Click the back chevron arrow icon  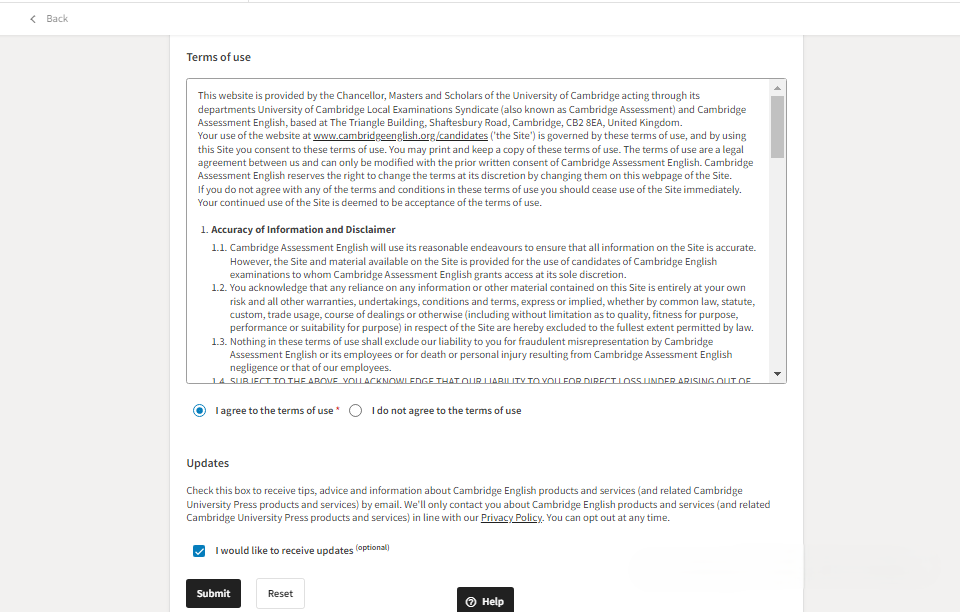coord(33,19)
